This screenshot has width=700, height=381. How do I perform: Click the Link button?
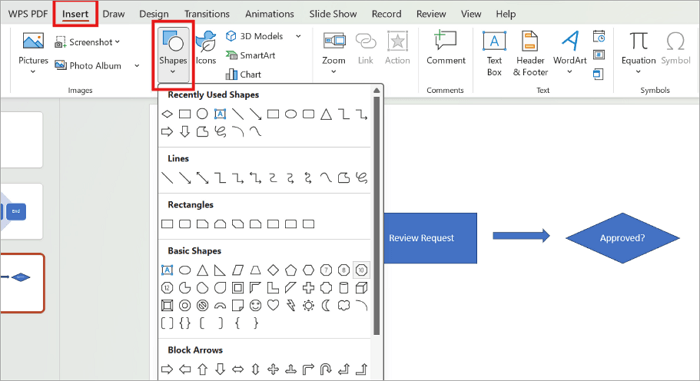(365, 48)
